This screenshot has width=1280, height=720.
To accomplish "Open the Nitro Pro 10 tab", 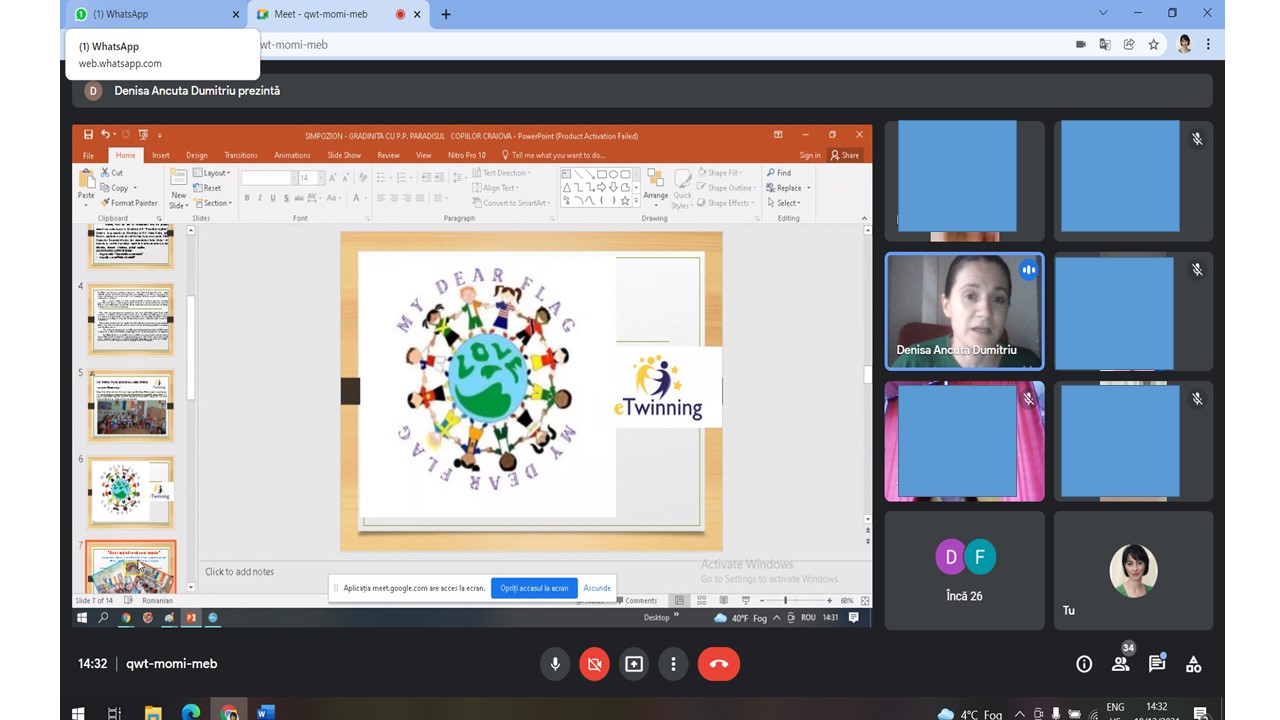I will click(466, 155).
